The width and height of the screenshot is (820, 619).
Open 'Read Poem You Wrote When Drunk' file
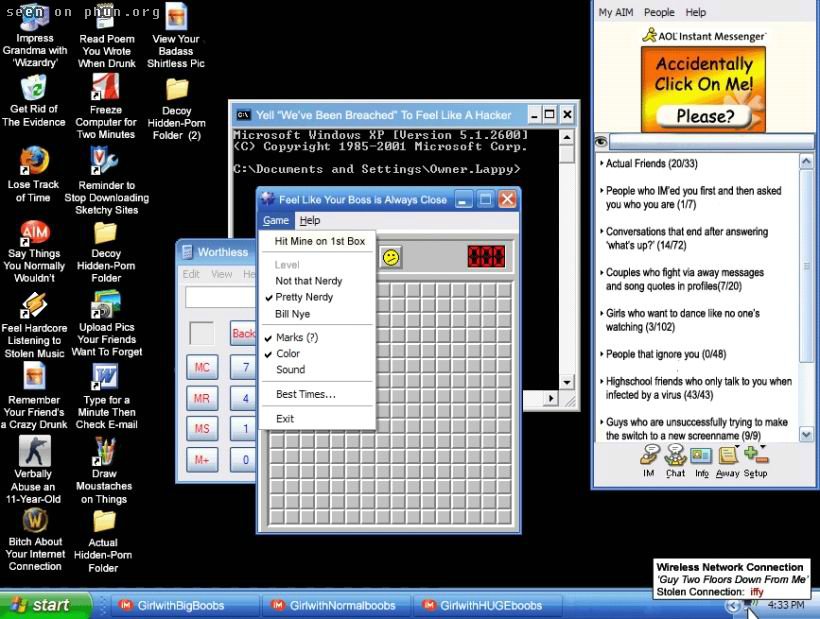point(107,37)
